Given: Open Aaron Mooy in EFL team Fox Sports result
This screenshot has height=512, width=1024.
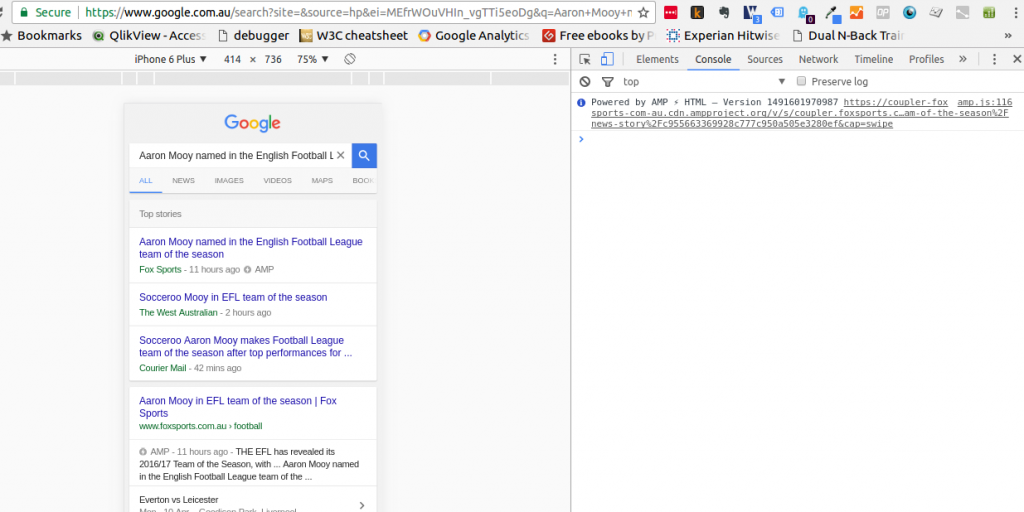Looking at the screenshot, I should [238, 407].
